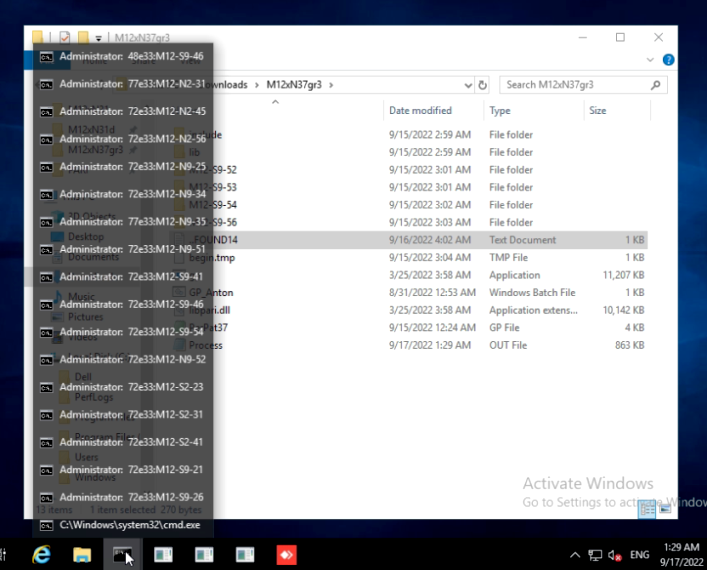Select the 11,207 KB Application file row

(x=410, y=275)
